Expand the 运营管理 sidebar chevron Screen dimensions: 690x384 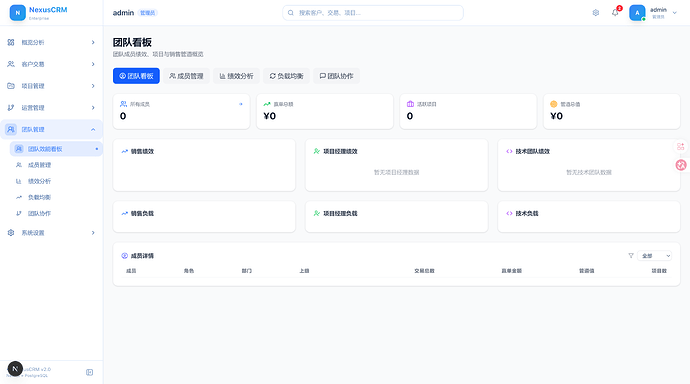tap(93, 108)
